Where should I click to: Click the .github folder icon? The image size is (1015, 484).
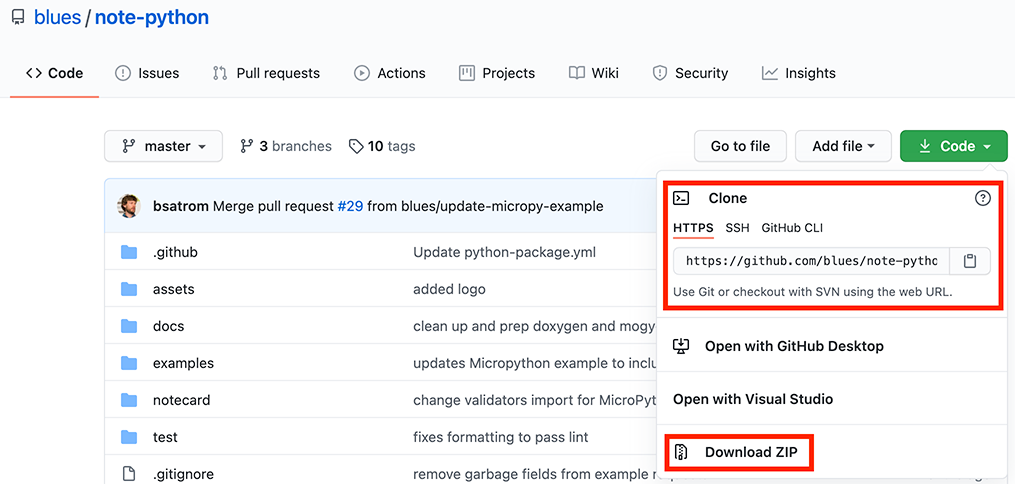[x=129, y=252]
